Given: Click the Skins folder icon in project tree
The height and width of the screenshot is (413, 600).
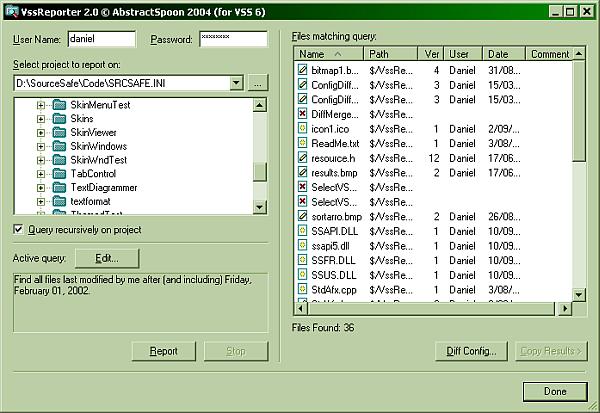Looking at the screenshot, I should (59, 119).
